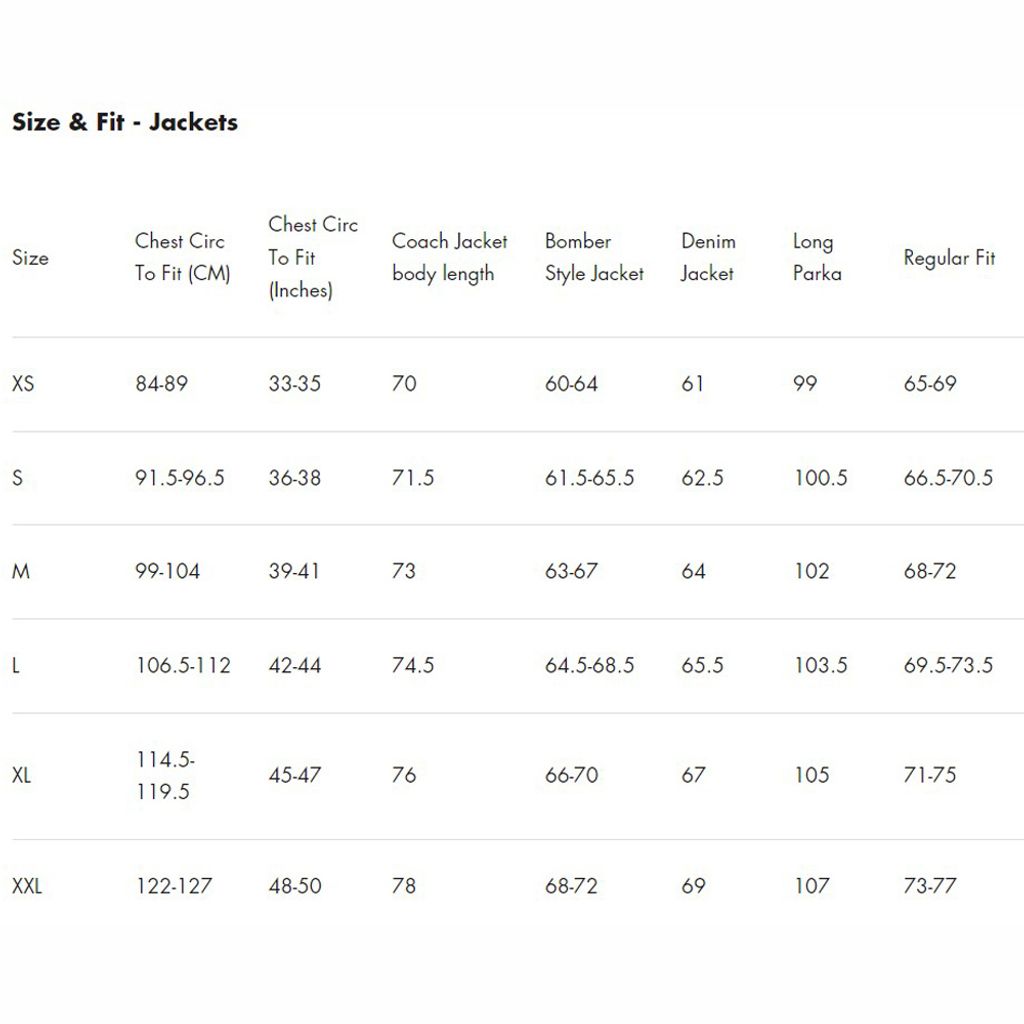Click the "Size & Fit - Jackets" heading
1024x1024 pixels.
125,123
